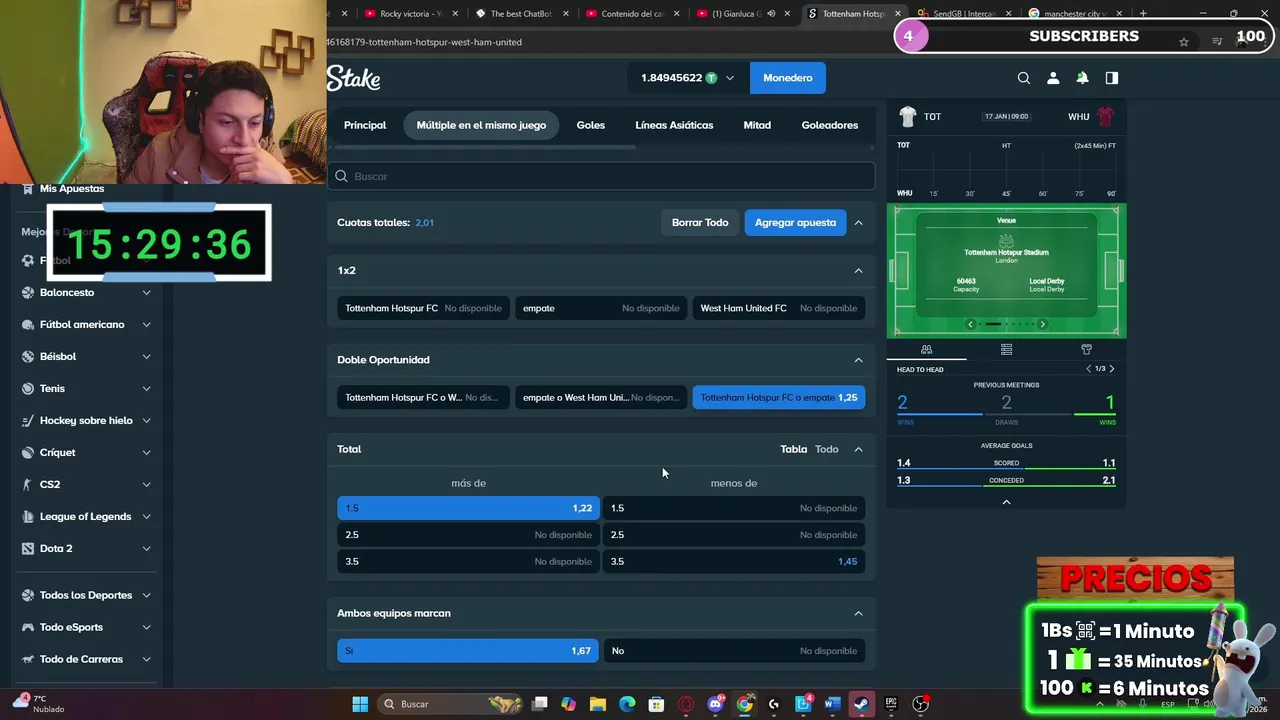This screenshot has height=720, width=1280.
Task: Toggle the side panel layout icon
Action: coord(1111,78)
